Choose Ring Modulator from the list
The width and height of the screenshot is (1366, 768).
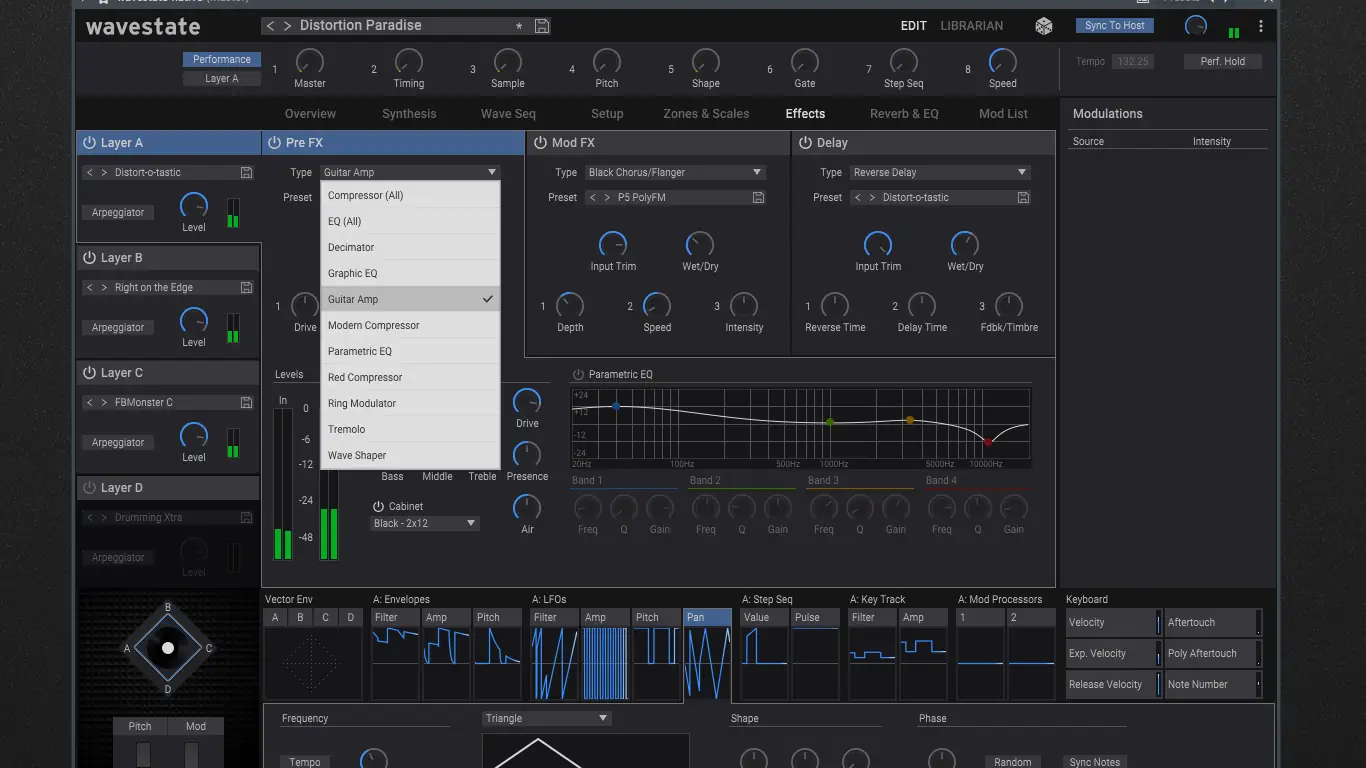click(x=362, y=403)
